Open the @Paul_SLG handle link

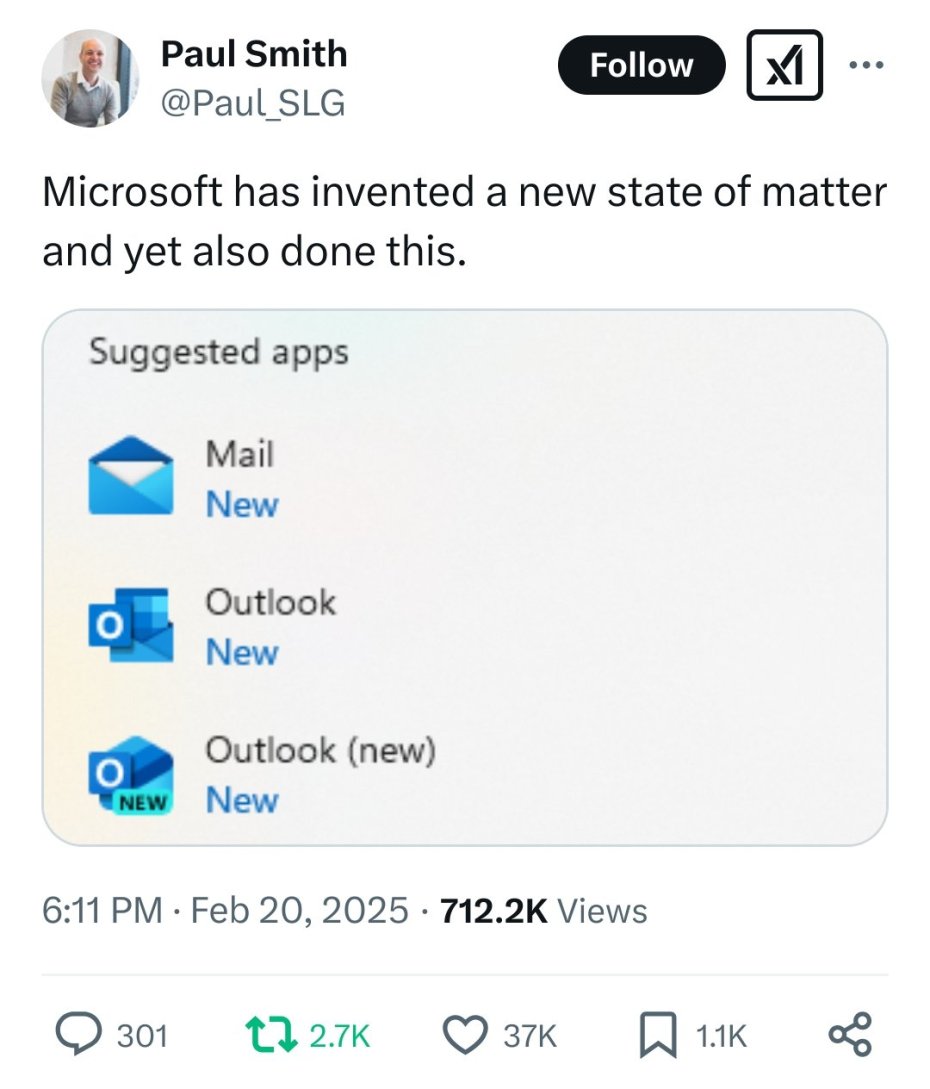coord(253,102)
